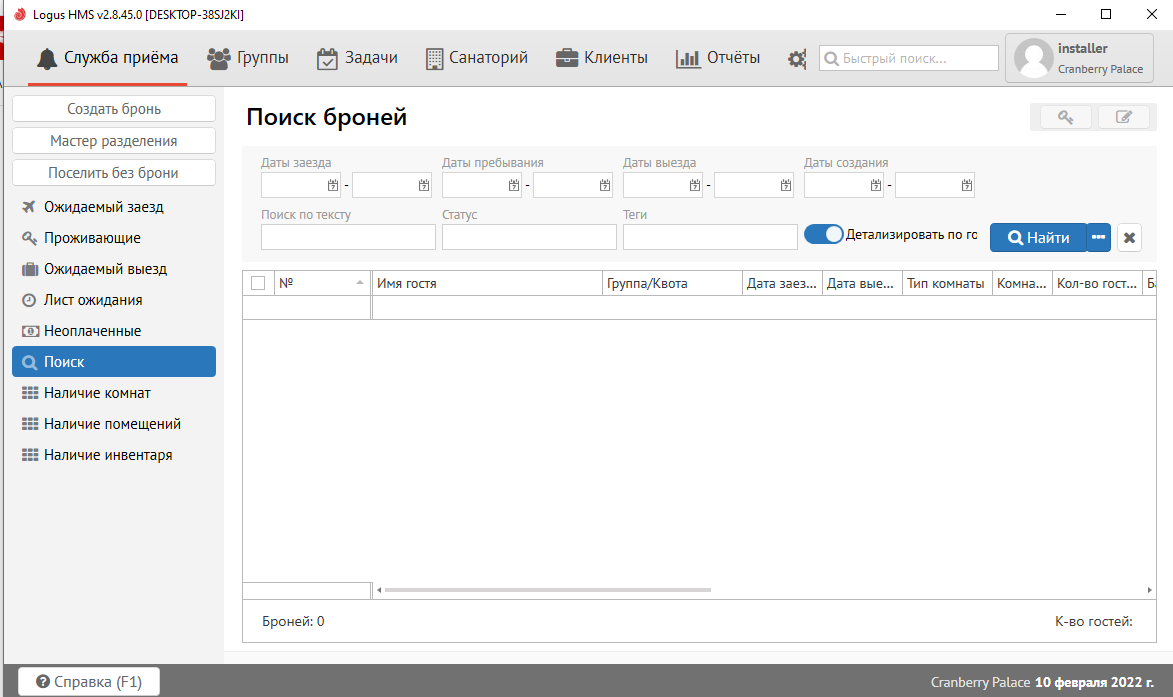Open calendar picker for first Даты заезда field
The image size is (1173, 697).
(x=333, y=185)
